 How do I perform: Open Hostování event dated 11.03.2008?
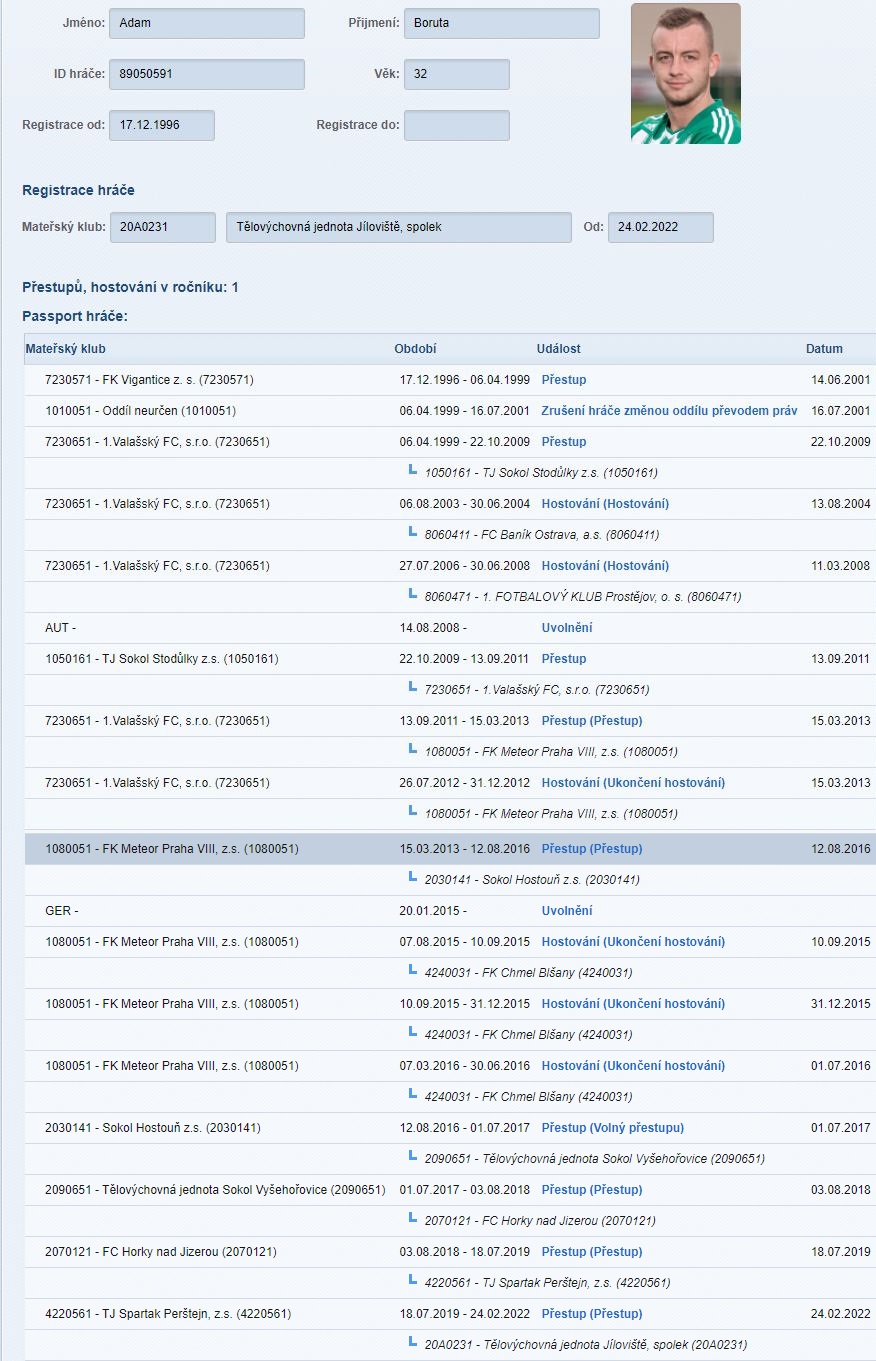click(605, 566)
